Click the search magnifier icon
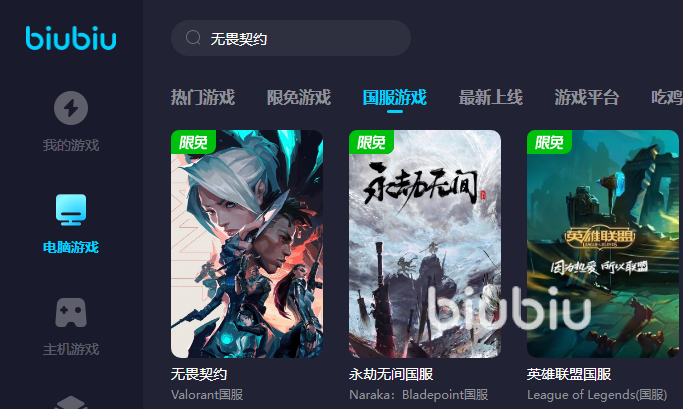The image size is (683, 409). (x=193, y=38)
